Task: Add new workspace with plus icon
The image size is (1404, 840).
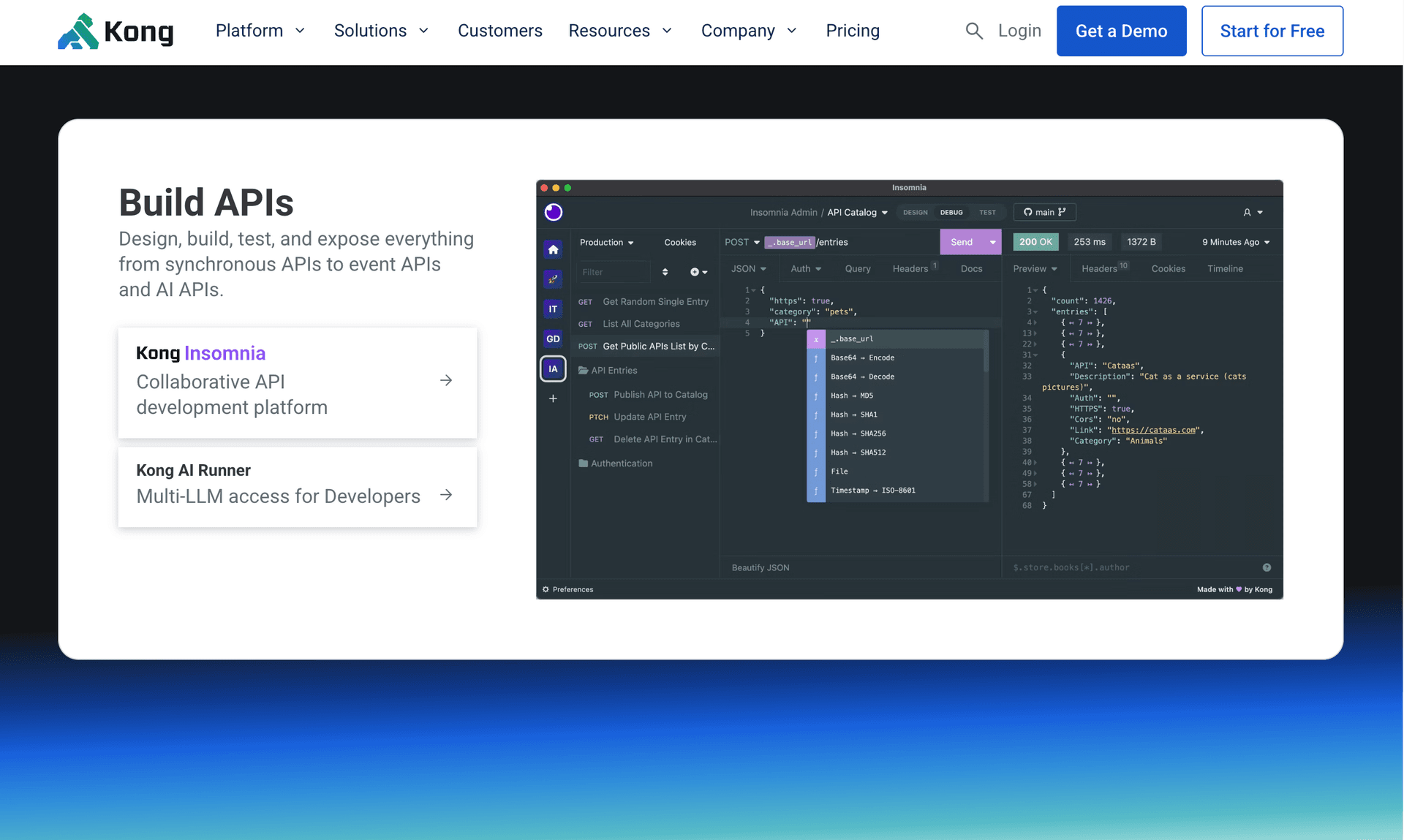Action: click(554, 398)
